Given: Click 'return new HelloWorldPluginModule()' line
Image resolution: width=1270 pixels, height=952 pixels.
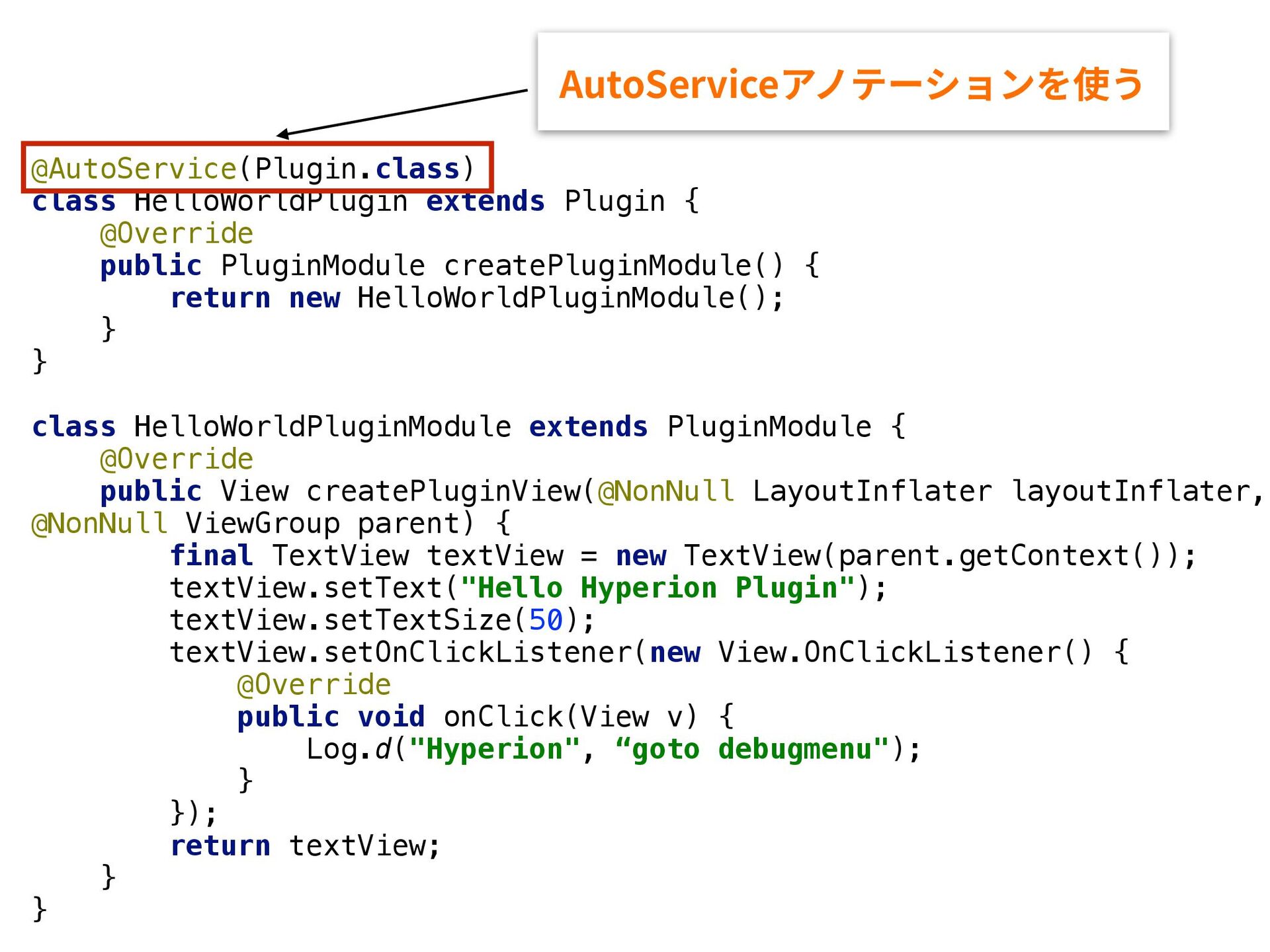Looking at the screenshot, I should click(476, 298).
